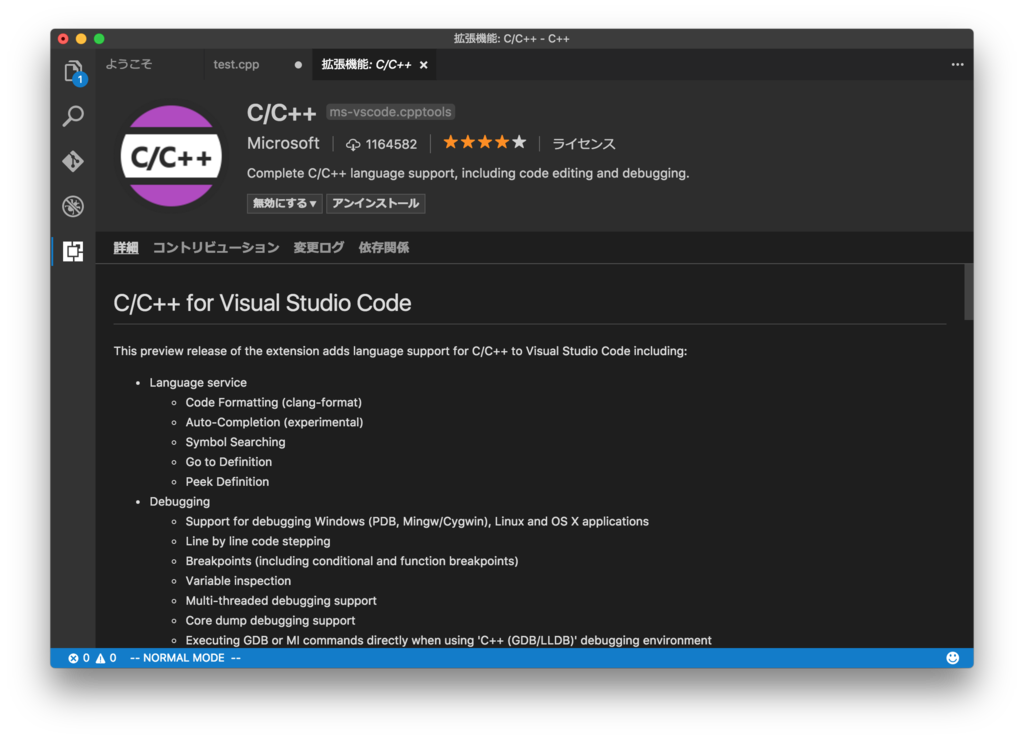Click the 'Complete C/C++ language support' description
The width and height of the screenshot is (1024, 740).
tap(468, 173)
